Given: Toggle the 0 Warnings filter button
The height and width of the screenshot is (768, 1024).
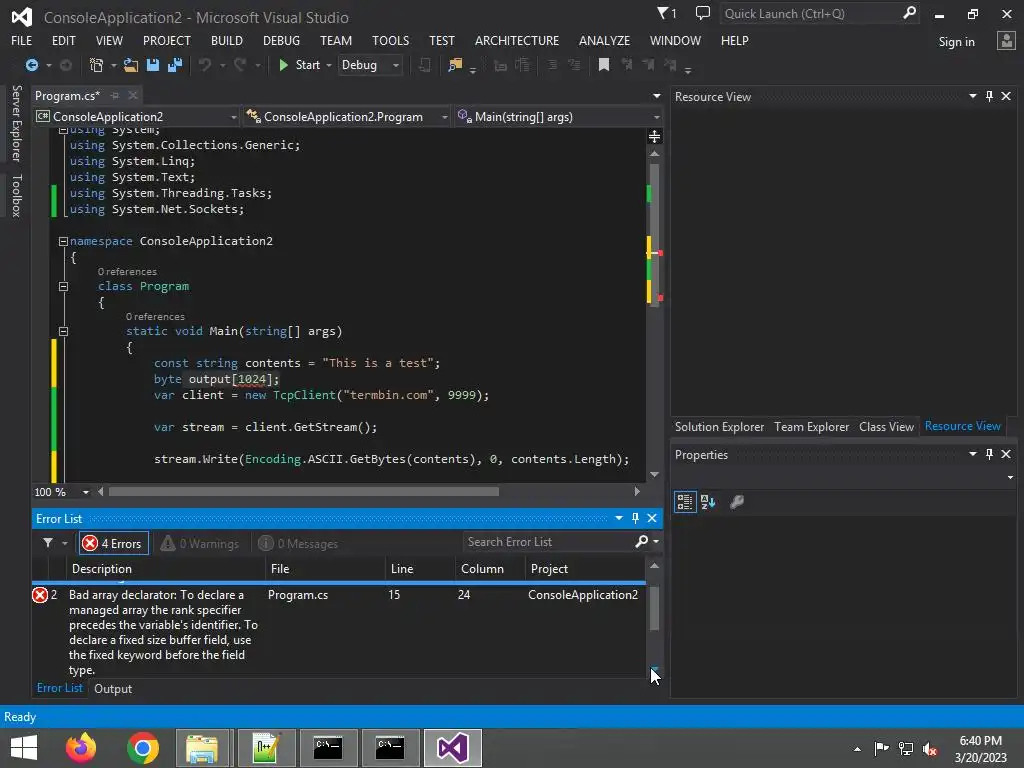Looking at the screenshot, I should [x=200, y=543].
